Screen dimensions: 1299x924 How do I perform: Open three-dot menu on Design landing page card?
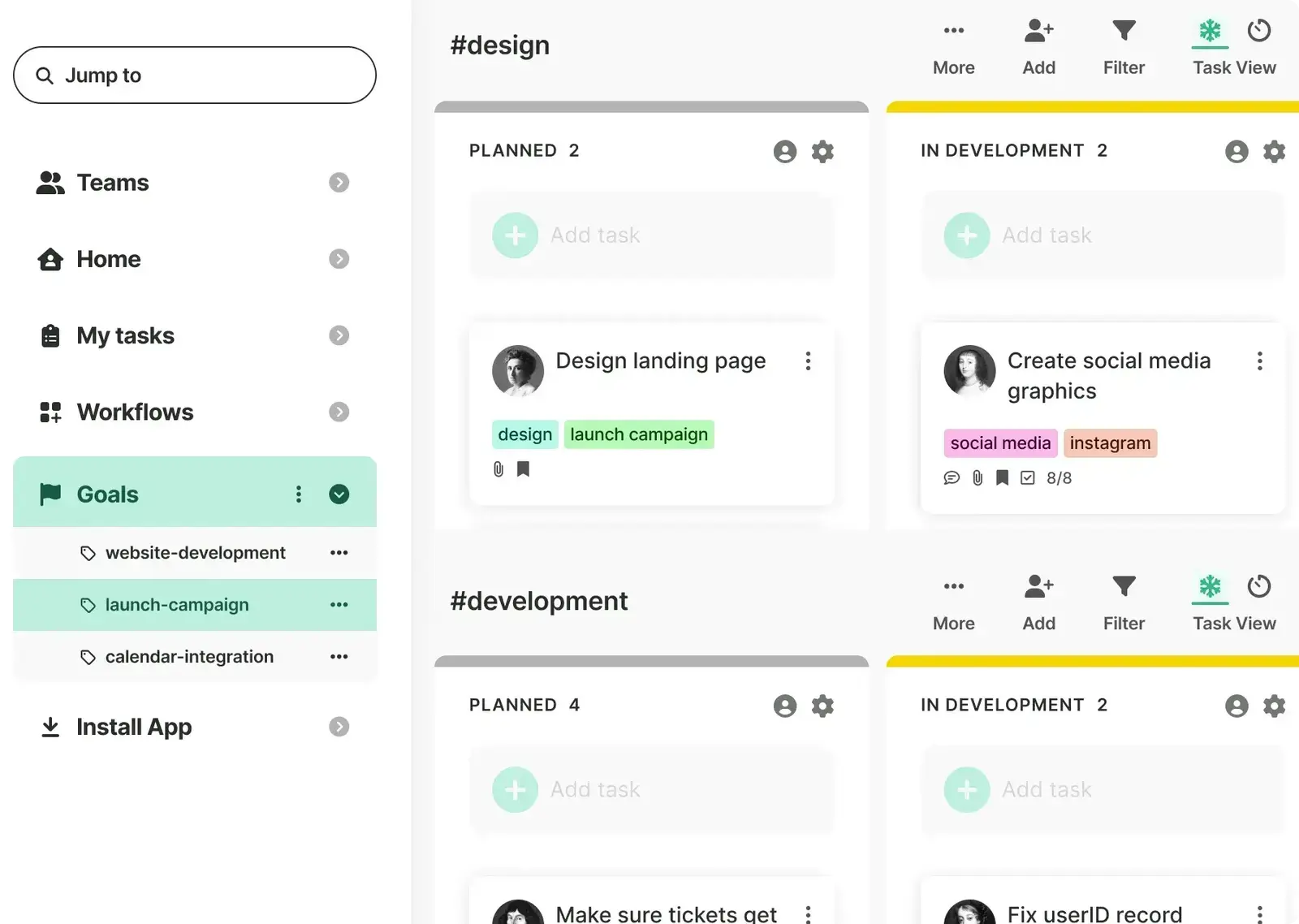[808, 361]
